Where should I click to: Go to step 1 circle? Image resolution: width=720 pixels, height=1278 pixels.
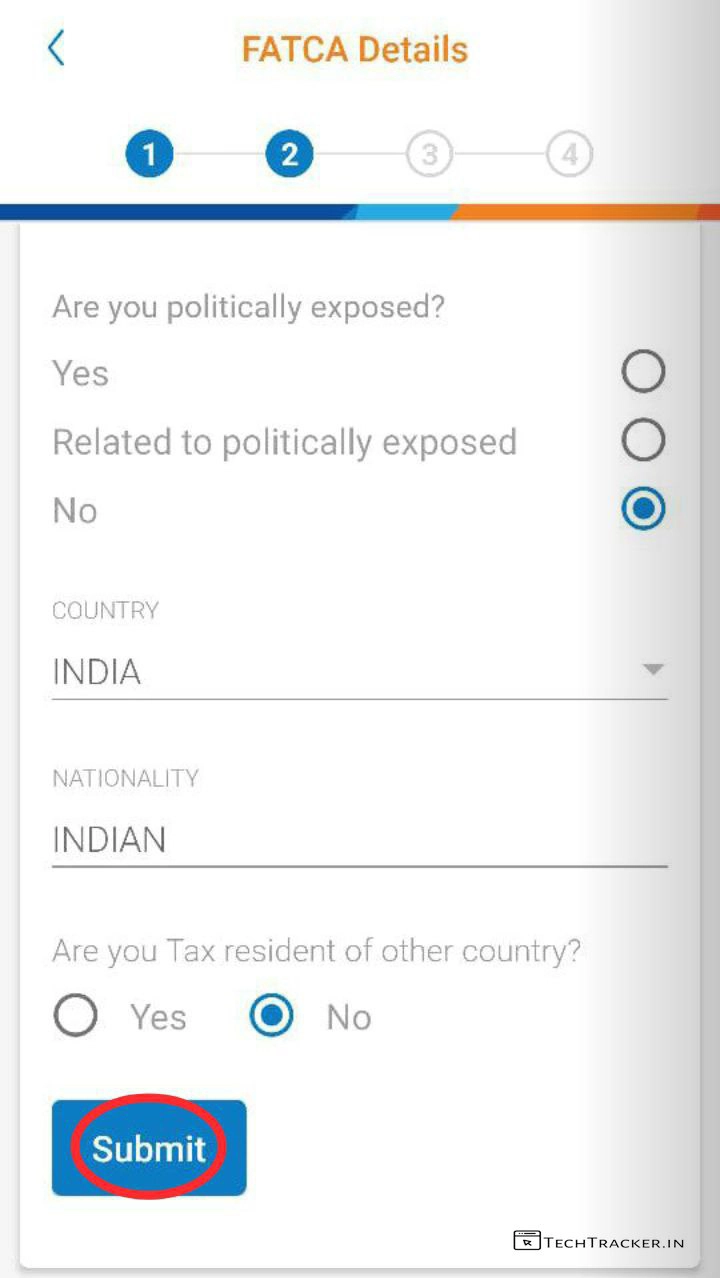(x=149, y=155)
